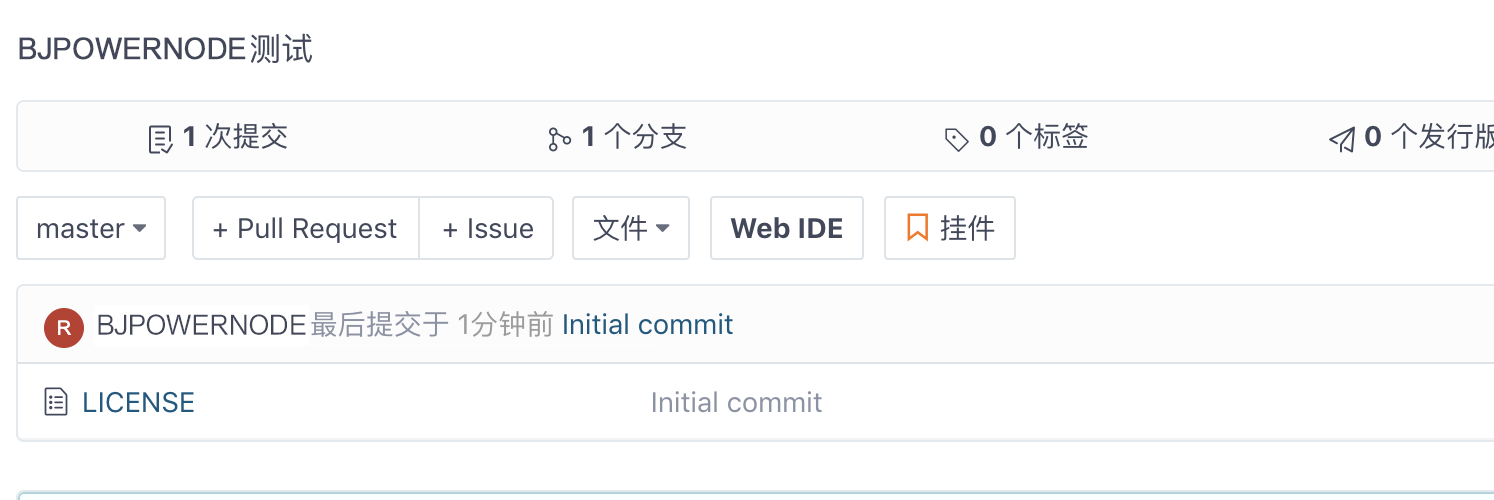Viewport: 1494px width, 500px height.
Task: Click the commits icon beside 次提交
Action: (160, 139)
